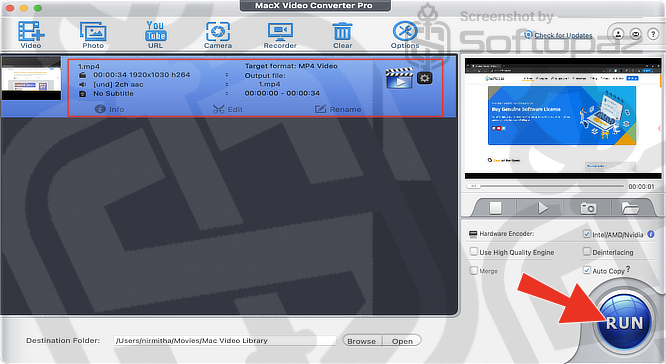The image size is (666, 364).
Task: Open the Photo slideshow tool
Action: tap(93, 35)
